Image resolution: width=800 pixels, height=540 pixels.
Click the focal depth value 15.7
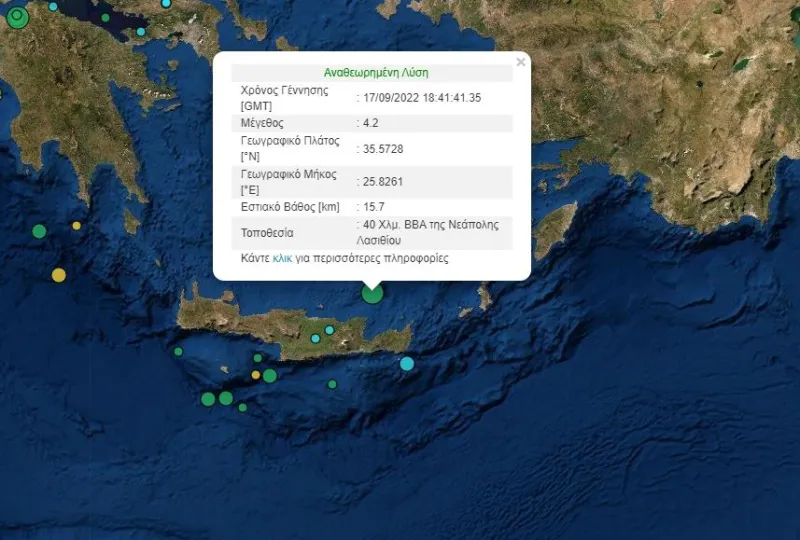[x=373, y=207]
